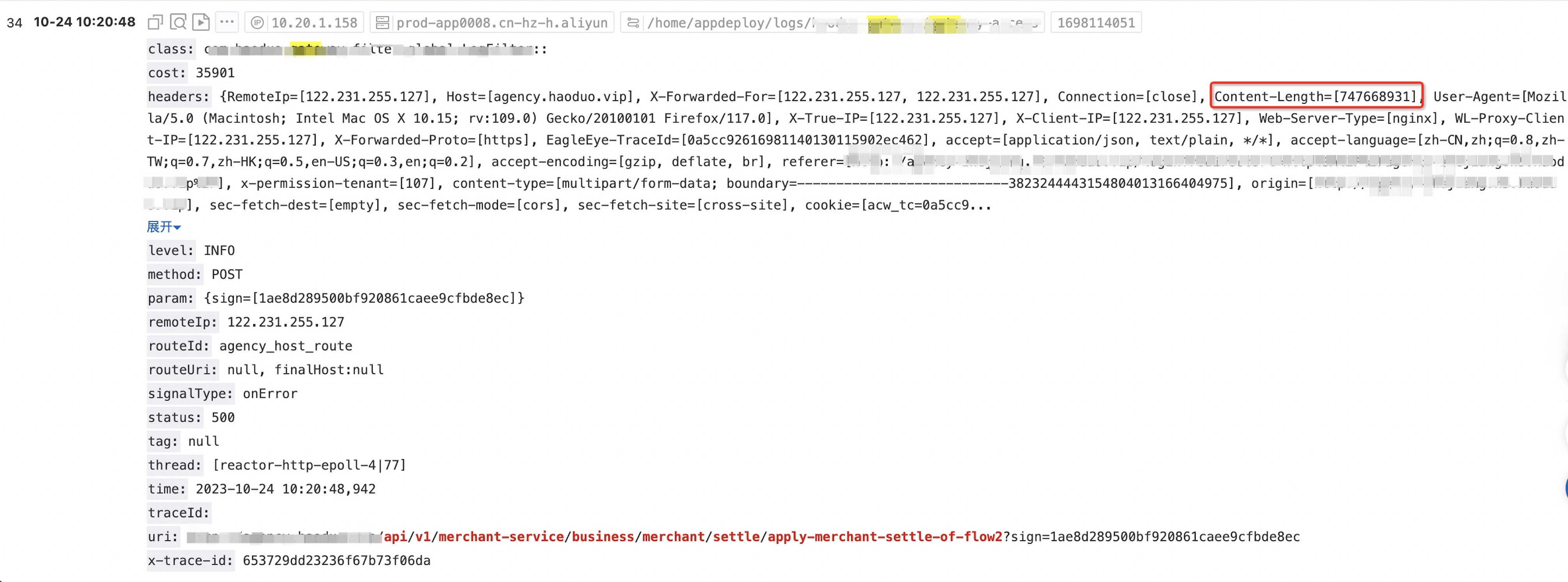The image size is (1568, 582).
Task: Click the signalType field label
Action: tap(190, 394)
